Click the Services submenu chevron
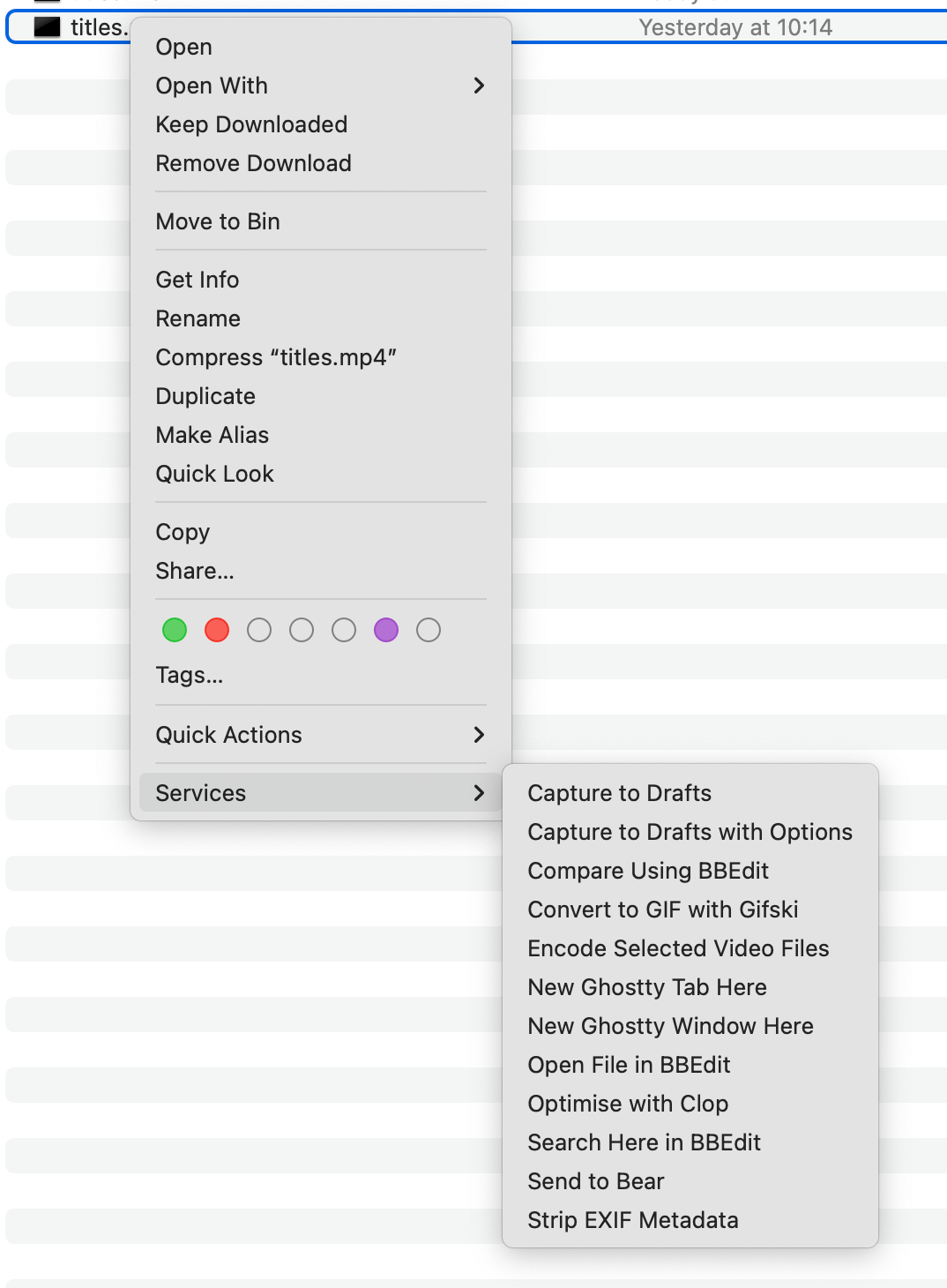 click(x=479, y=793)
